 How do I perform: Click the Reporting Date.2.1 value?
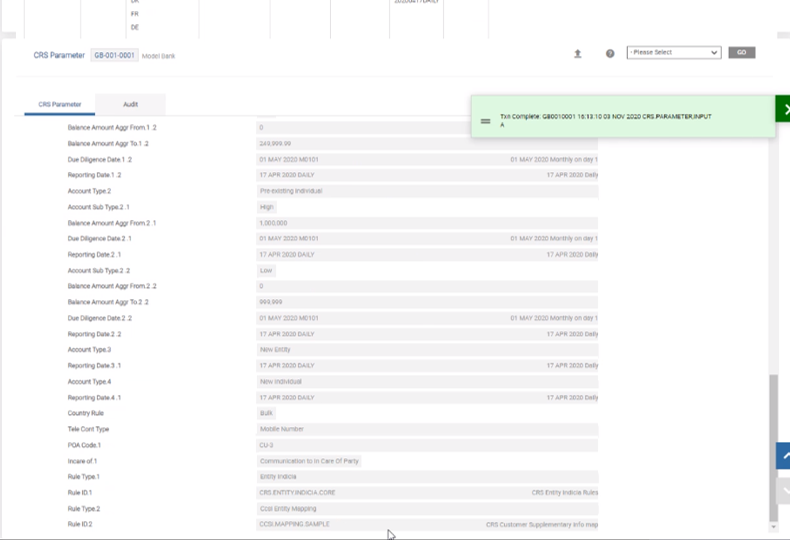(427, 254)
